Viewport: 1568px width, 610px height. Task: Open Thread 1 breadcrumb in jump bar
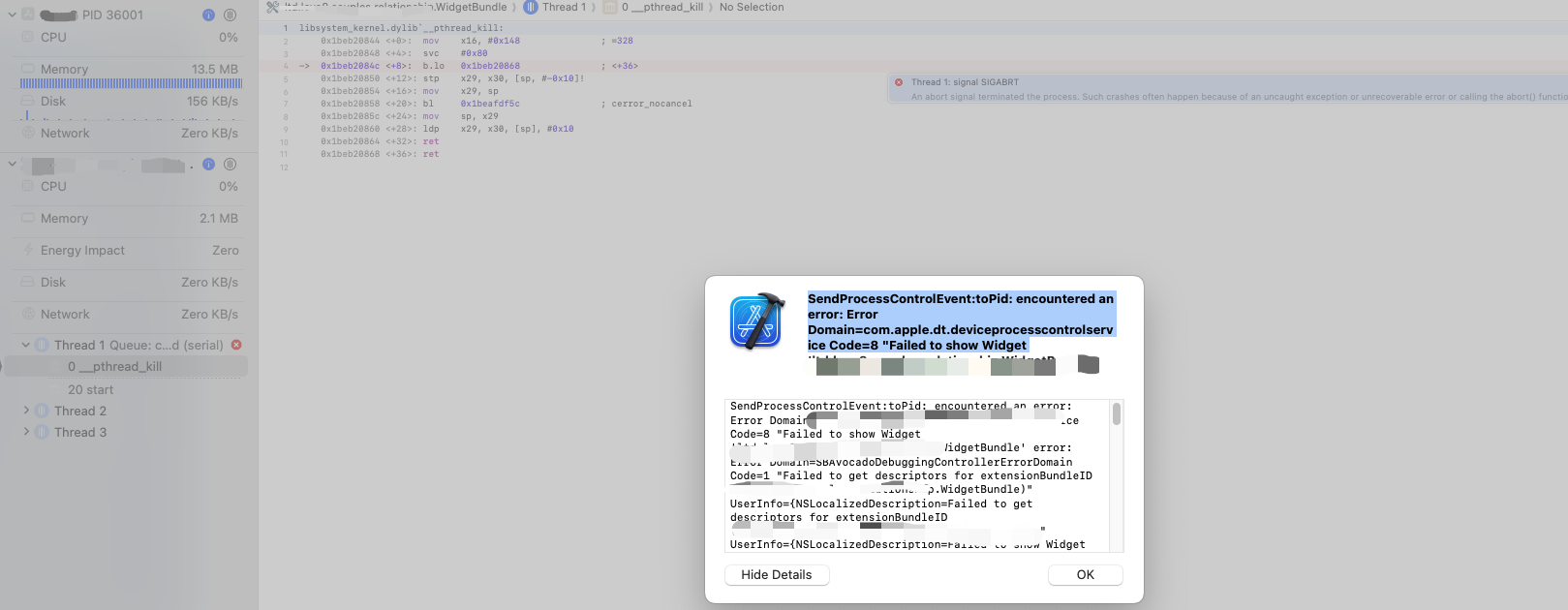(555, 7)
